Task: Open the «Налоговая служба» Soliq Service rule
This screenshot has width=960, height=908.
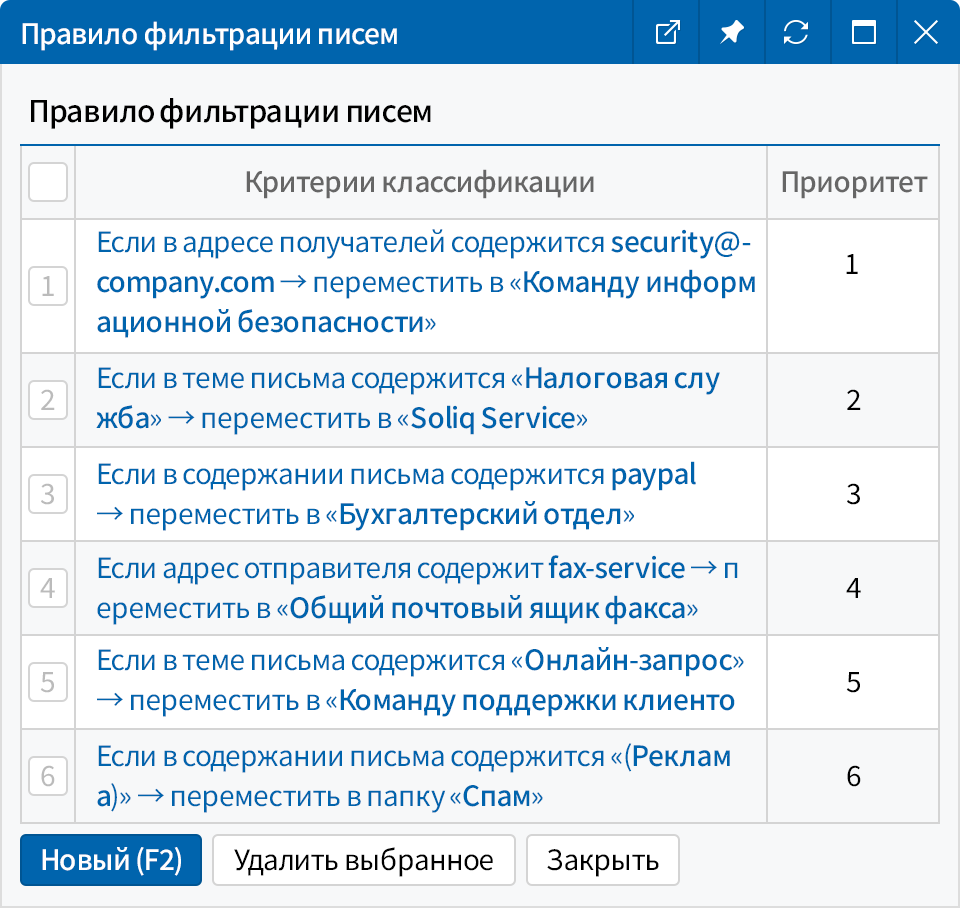Action: [408, 399]
